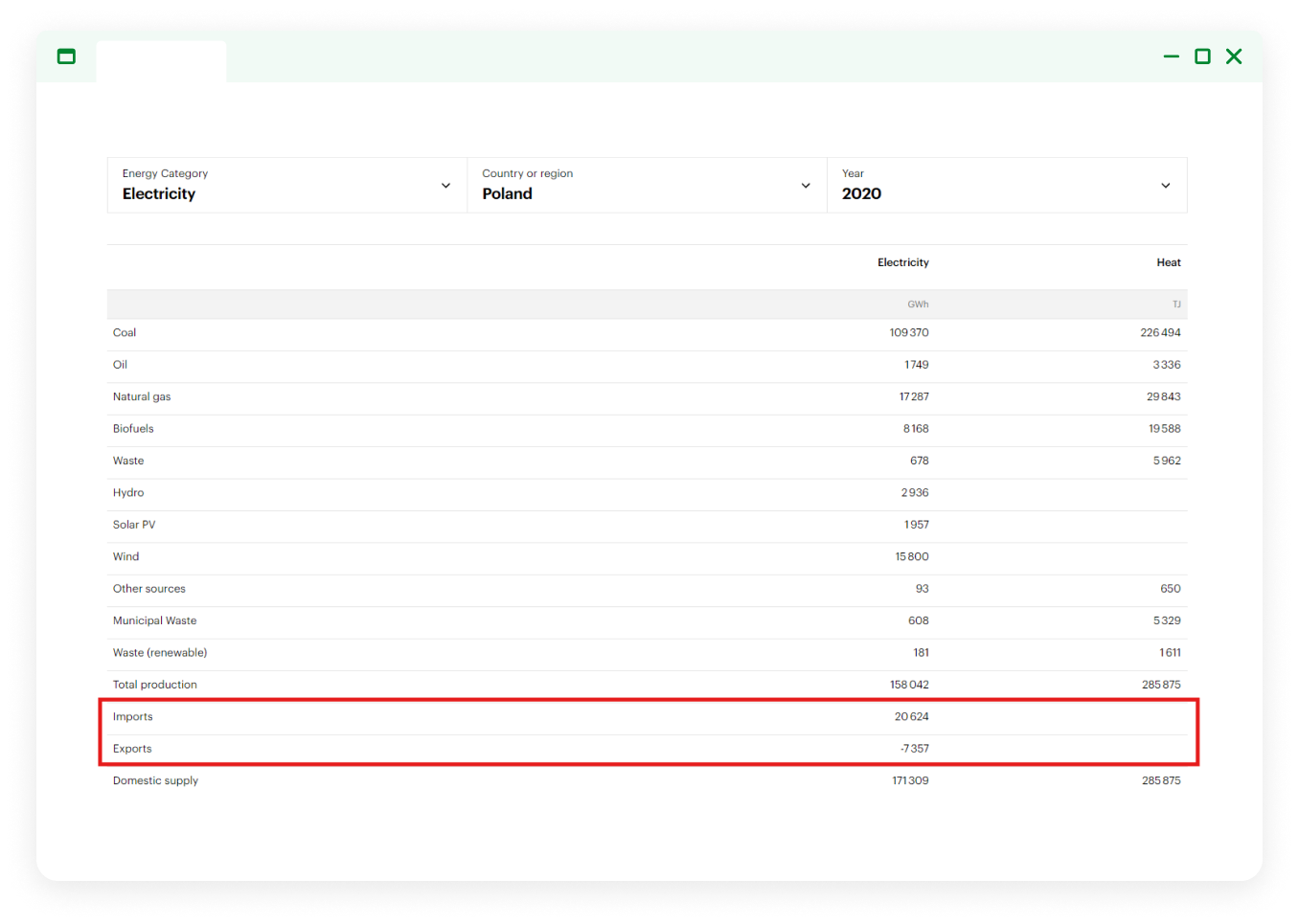Minimize the window

1171,56
